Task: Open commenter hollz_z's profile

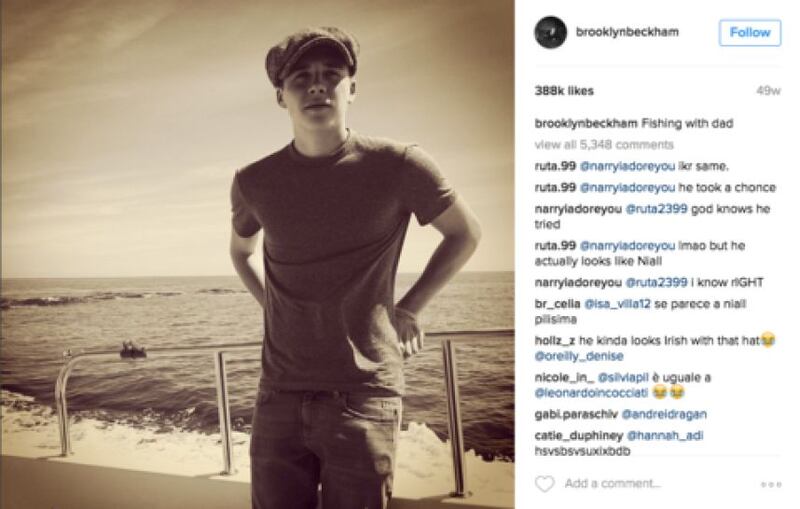Action: pos(555,340)
